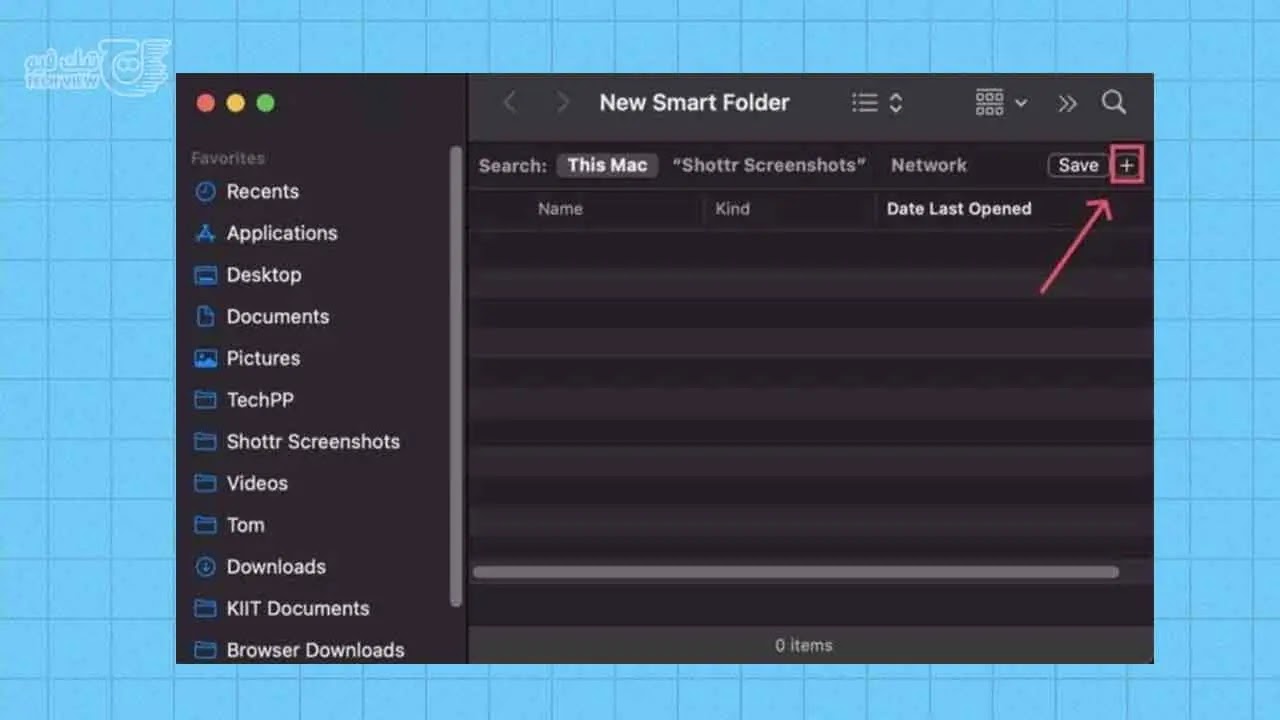
Task: Select "Shottr Screenshots" search scope
Action: tap(769, 165)
